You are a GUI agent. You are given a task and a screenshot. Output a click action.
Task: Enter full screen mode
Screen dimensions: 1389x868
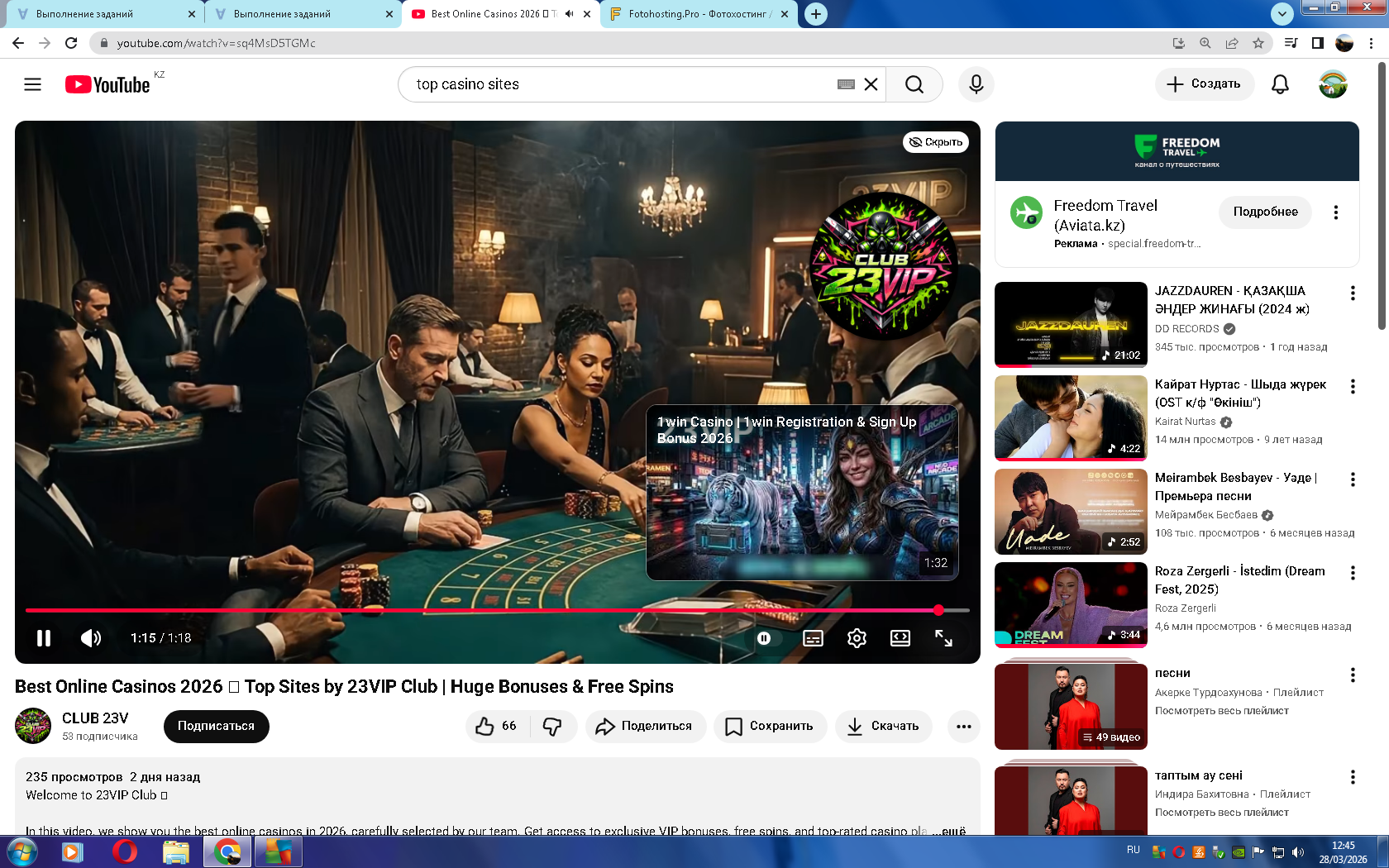[943, 638]
